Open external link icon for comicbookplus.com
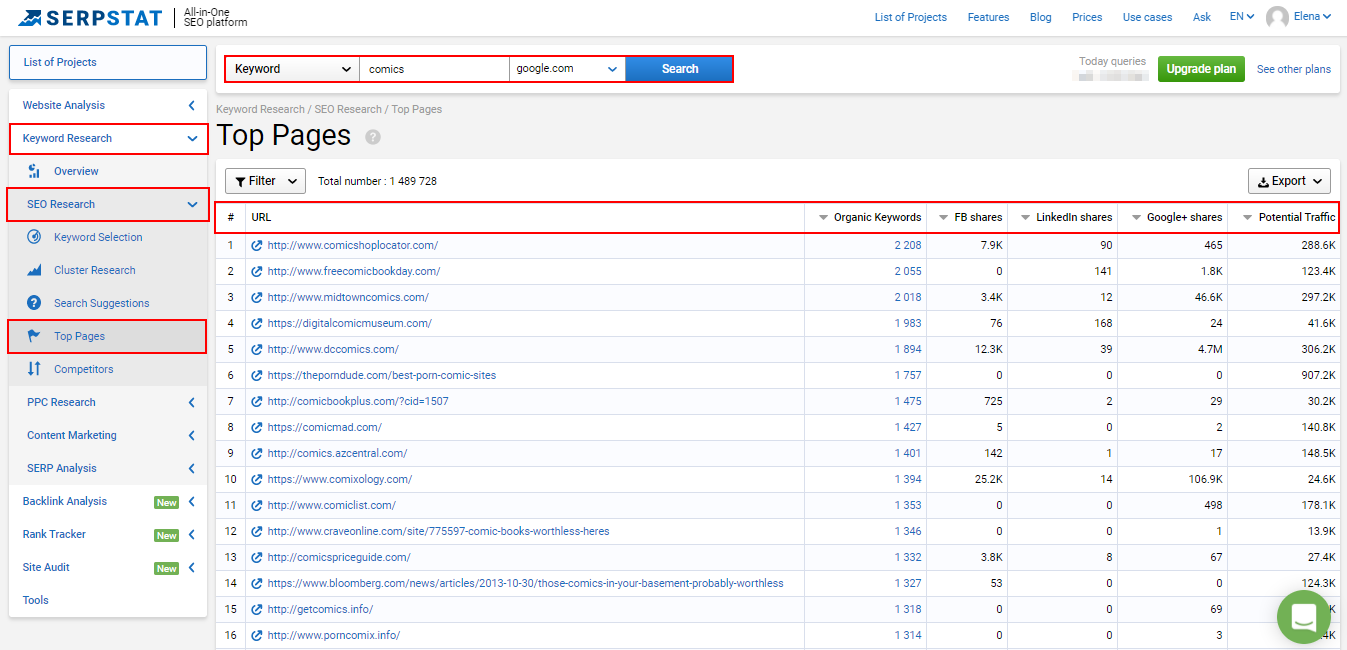 (257, 401)
